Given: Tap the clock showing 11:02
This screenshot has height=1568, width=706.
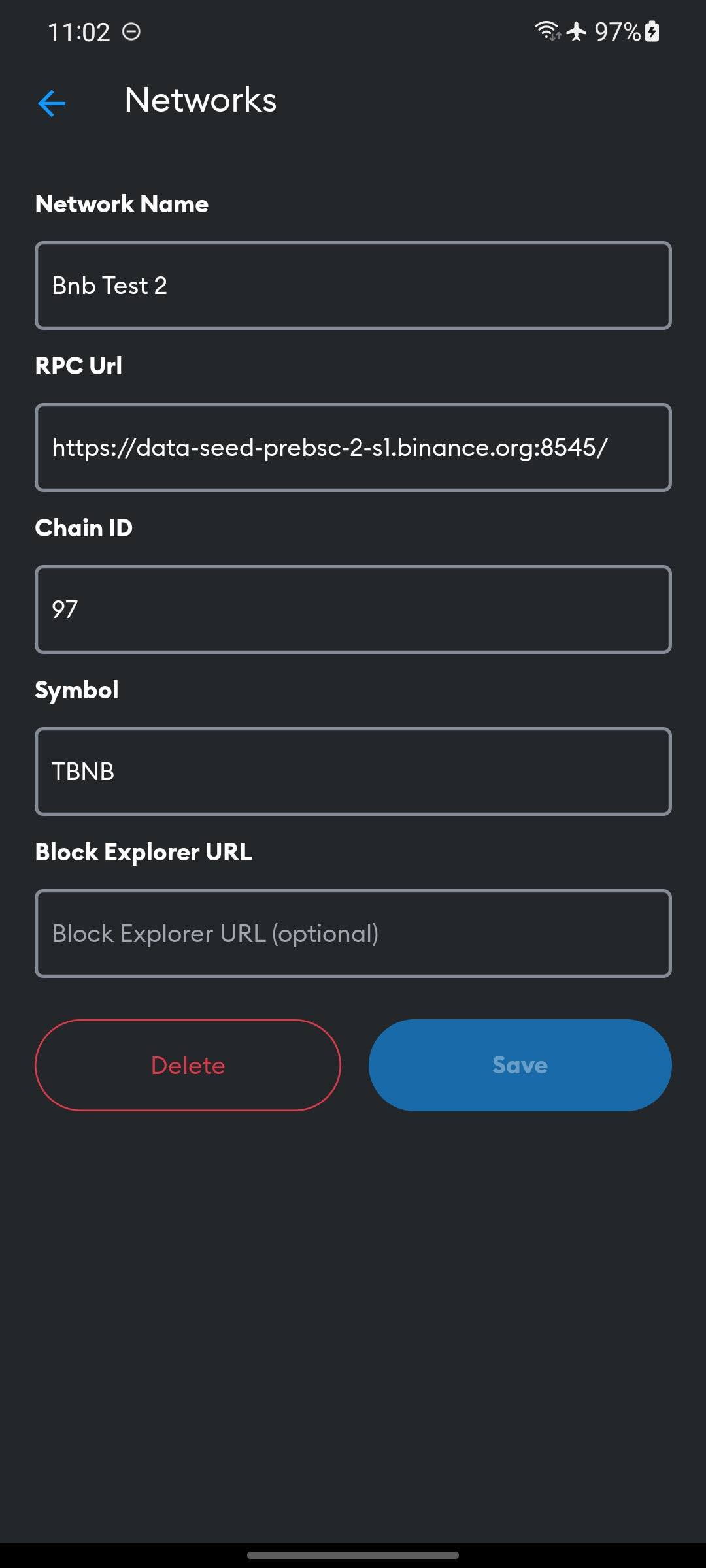Looking at the screenshot, I should click(x=80, y=31).
